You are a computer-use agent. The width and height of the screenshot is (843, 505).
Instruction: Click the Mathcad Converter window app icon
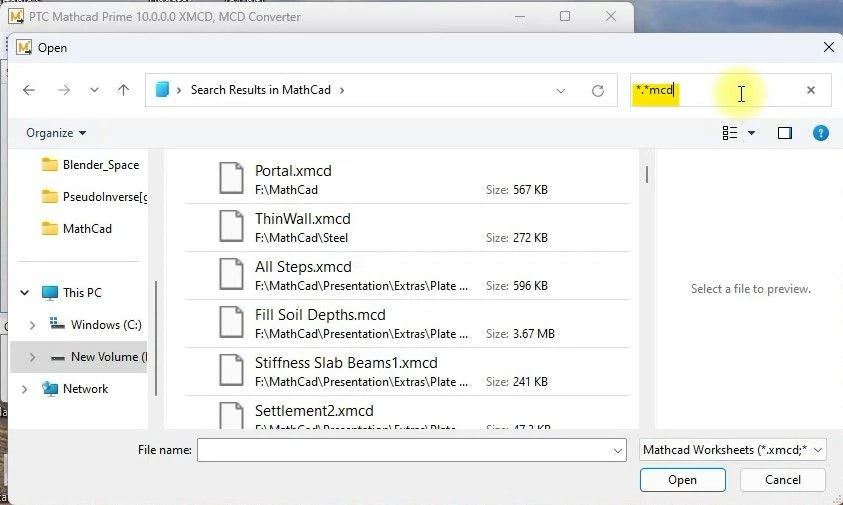(x=16, y=16)
